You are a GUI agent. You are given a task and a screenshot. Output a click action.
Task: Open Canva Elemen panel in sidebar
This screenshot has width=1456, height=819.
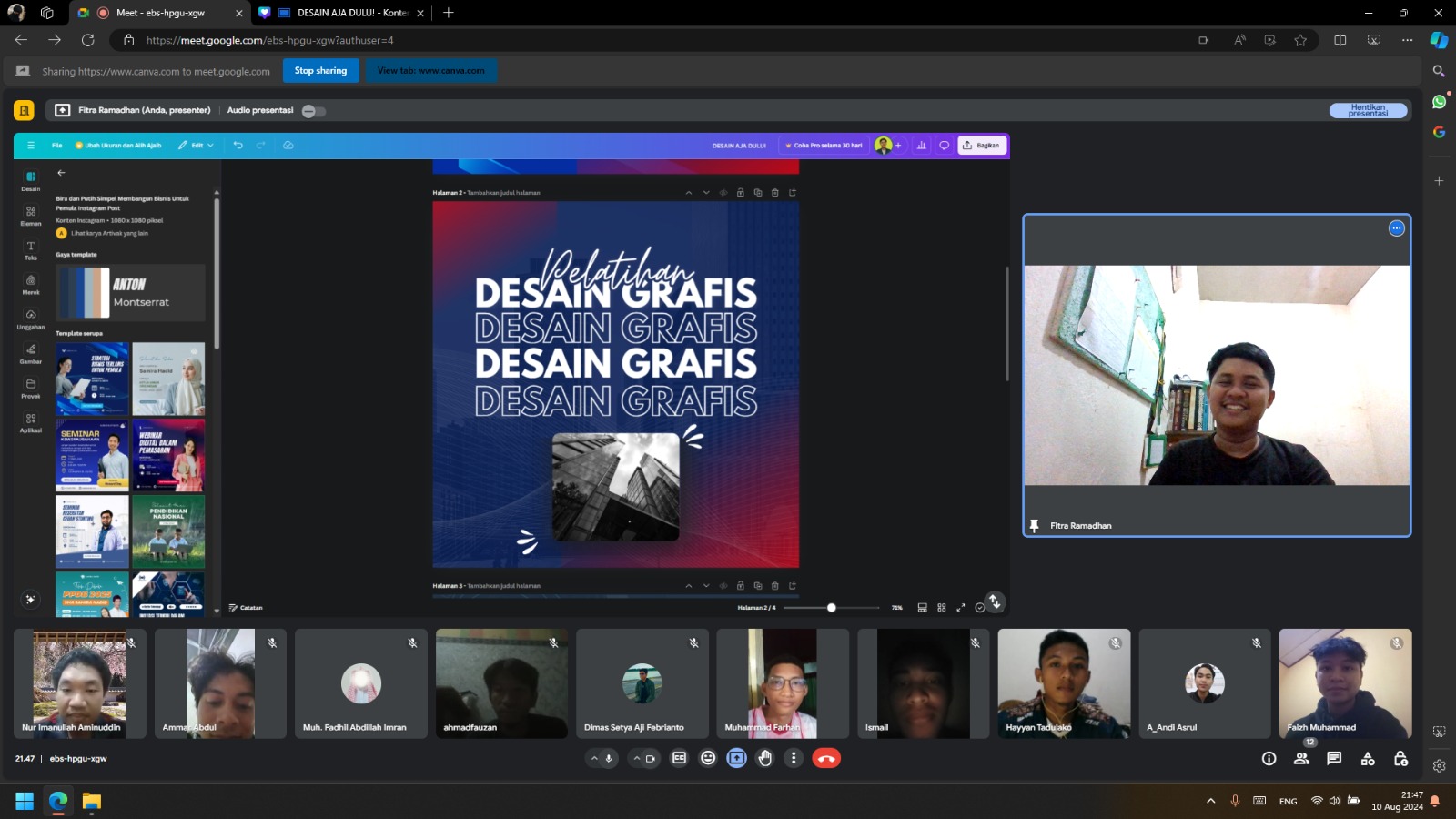click(x=31, y=216)
